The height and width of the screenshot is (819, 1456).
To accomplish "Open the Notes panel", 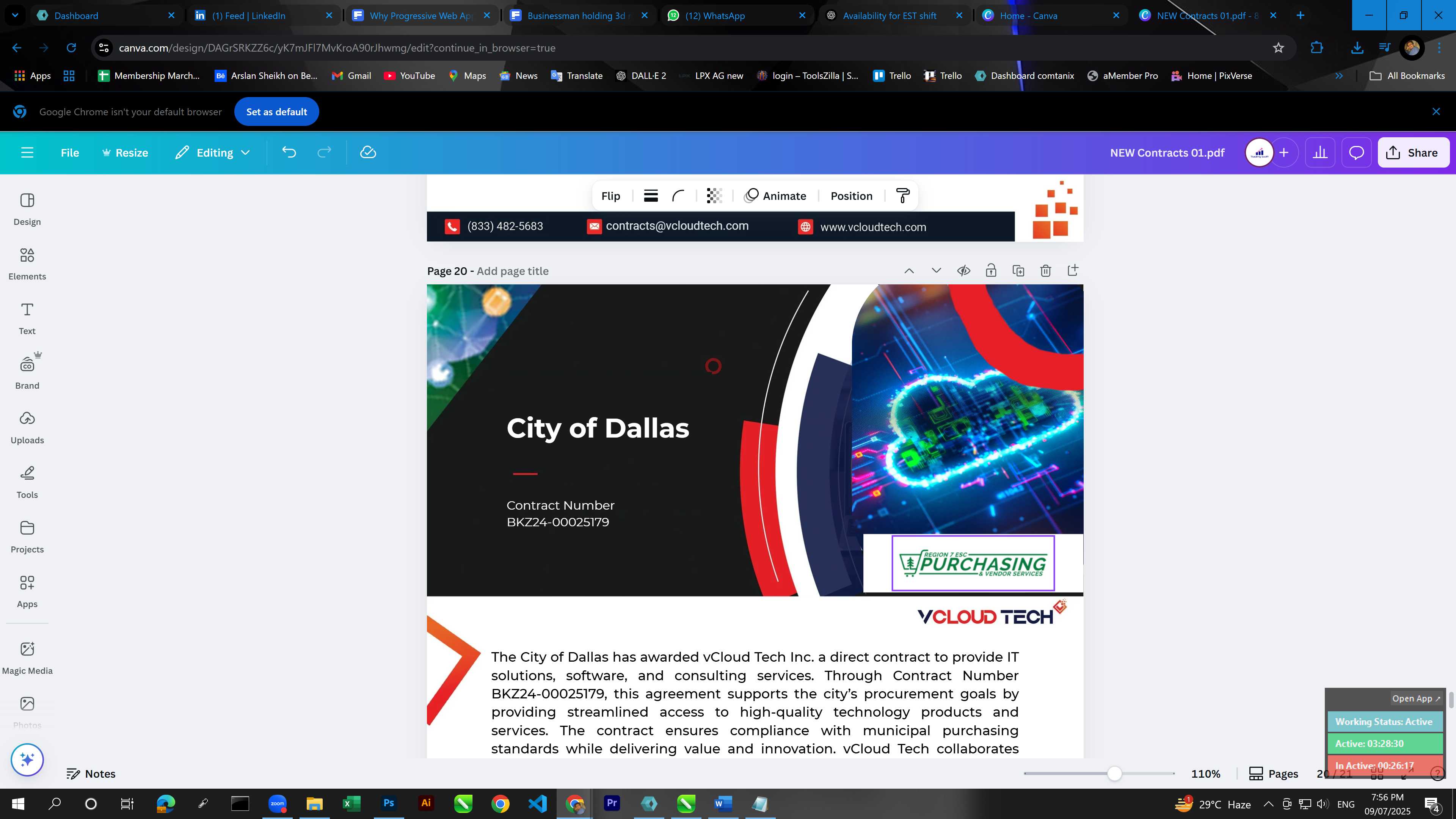I will click(91, 774).
